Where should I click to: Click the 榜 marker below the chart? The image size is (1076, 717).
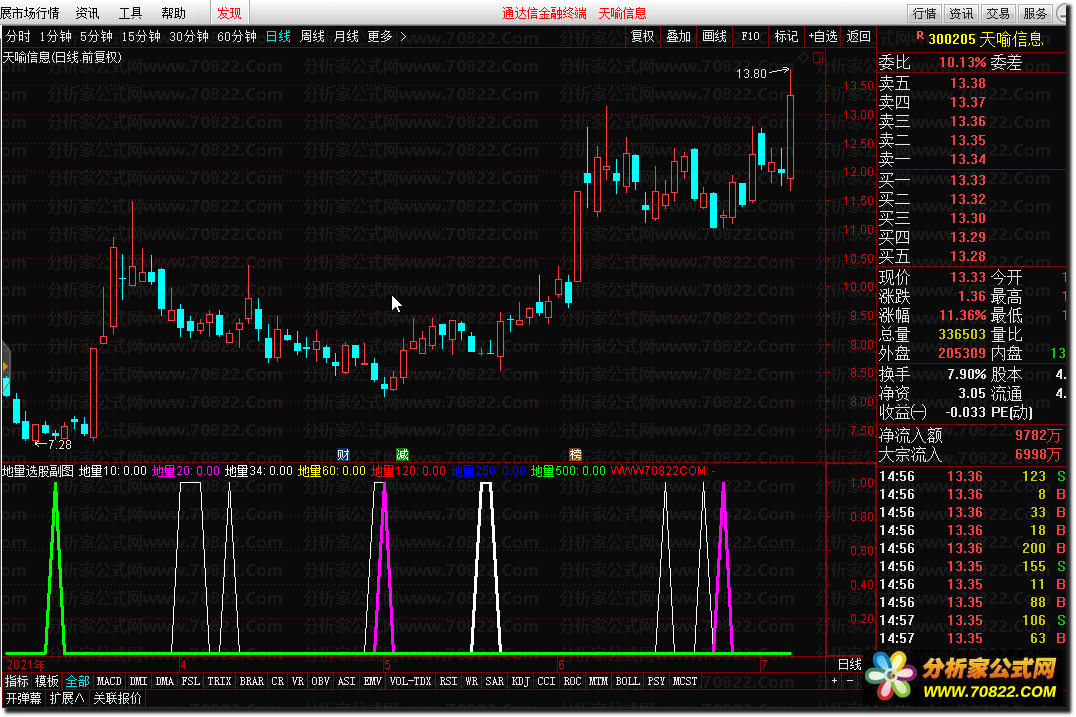576,455
